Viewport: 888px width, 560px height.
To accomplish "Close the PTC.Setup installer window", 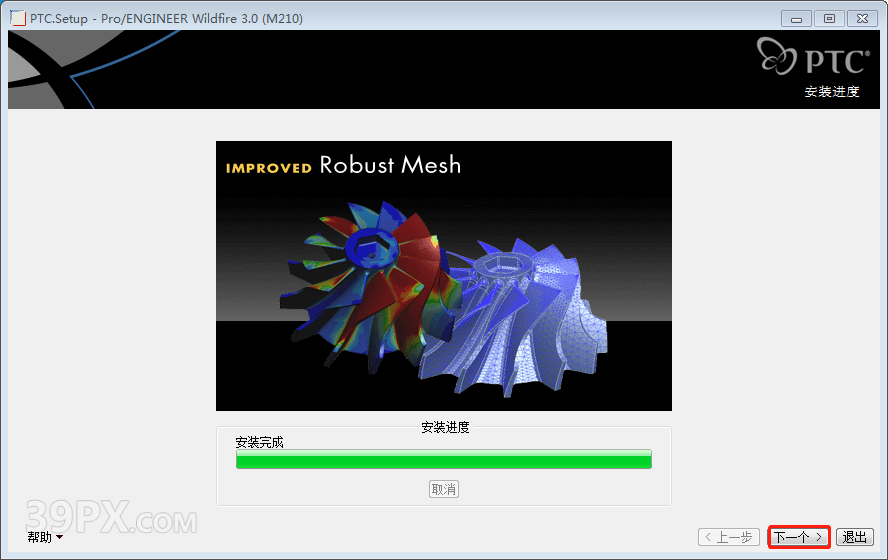I will 862,19.
